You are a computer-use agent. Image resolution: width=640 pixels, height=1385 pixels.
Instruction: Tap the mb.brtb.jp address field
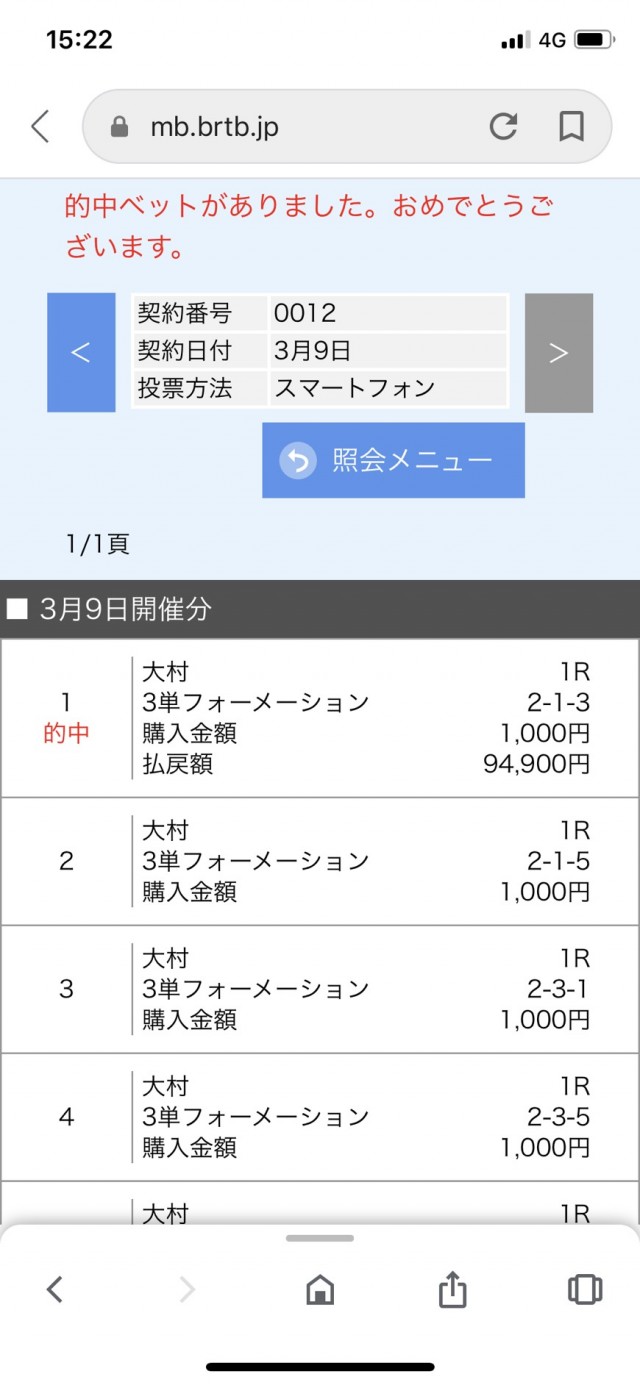point(300,127)
